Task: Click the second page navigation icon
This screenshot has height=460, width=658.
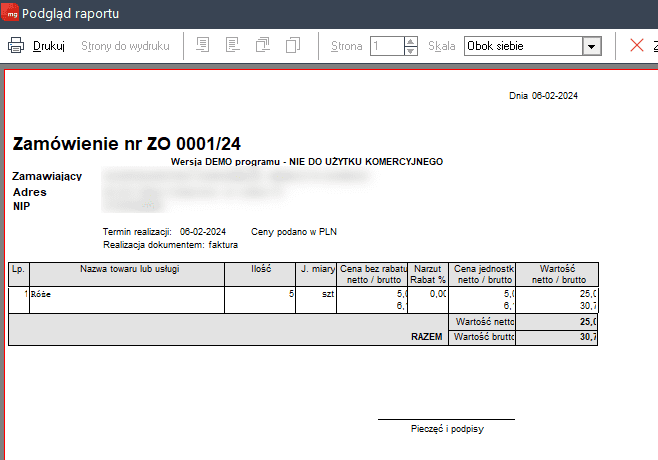Action: [233, 46]
